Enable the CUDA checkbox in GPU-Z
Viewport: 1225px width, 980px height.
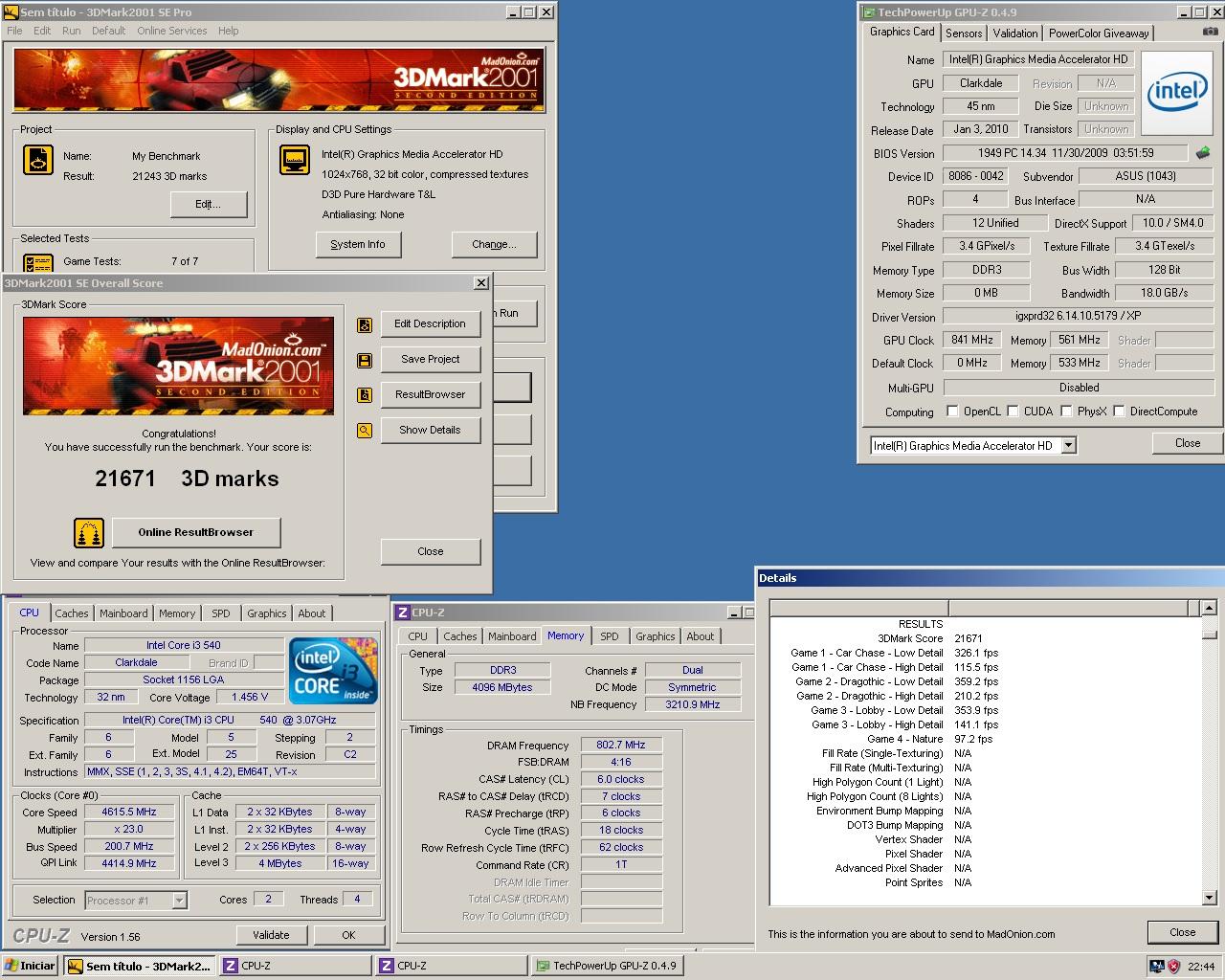point(1013,412)
